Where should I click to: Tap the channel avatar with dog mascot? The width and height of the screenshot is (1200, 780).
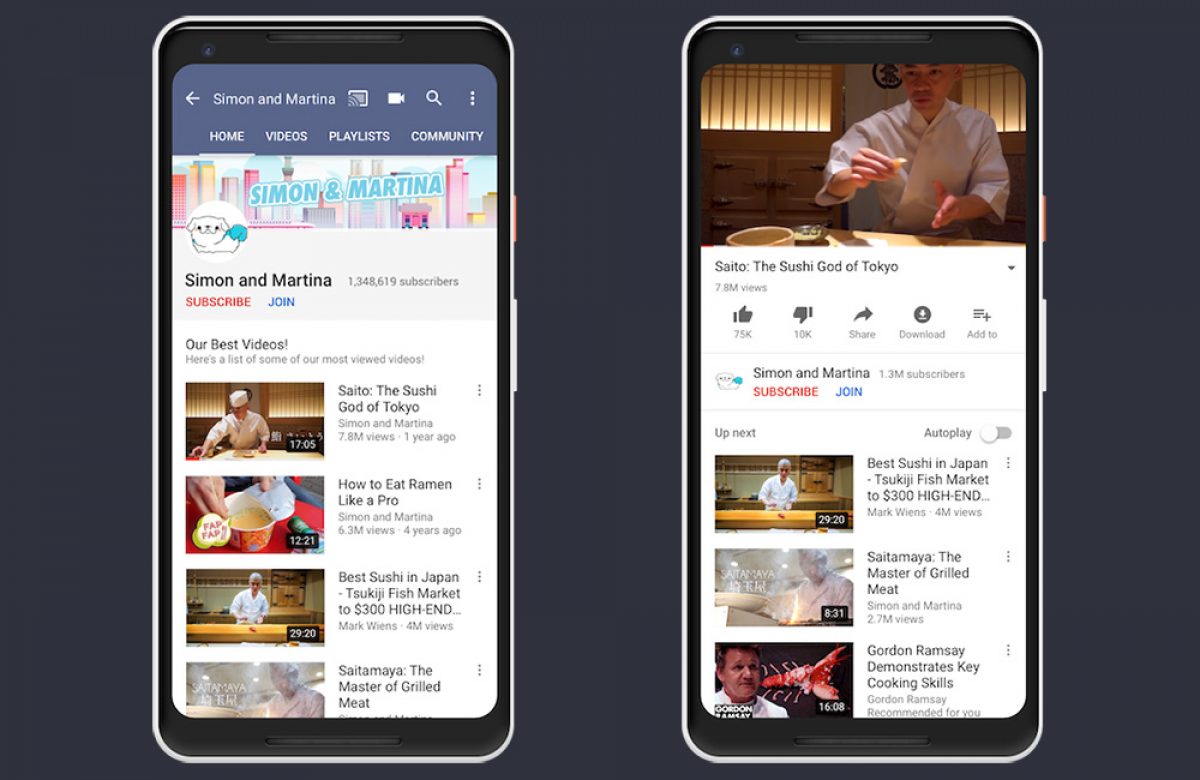[217, 231]
